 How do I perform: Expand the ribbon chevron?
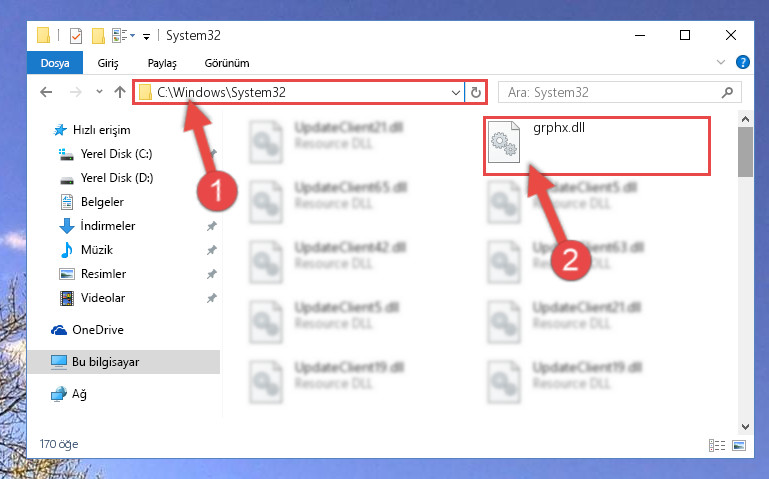[x=720, y=62]
